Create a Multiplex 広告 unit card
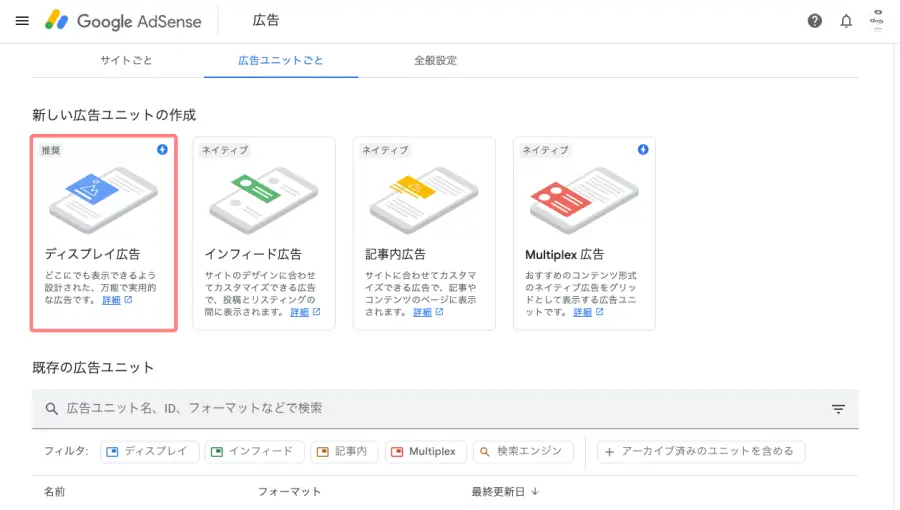This screenshot has width=900, height=510. (584, 233)
